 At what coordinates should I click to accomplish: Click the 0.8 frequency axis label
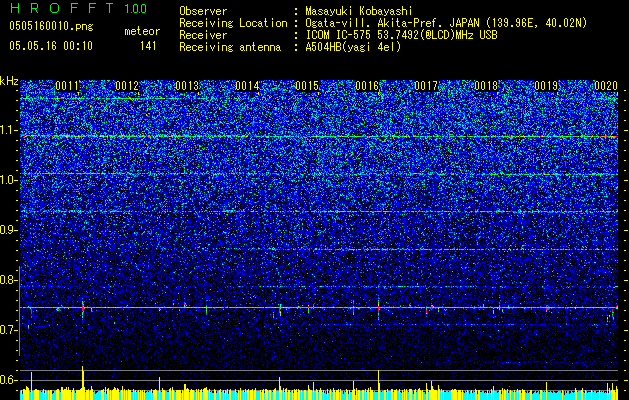pos(8,280)
